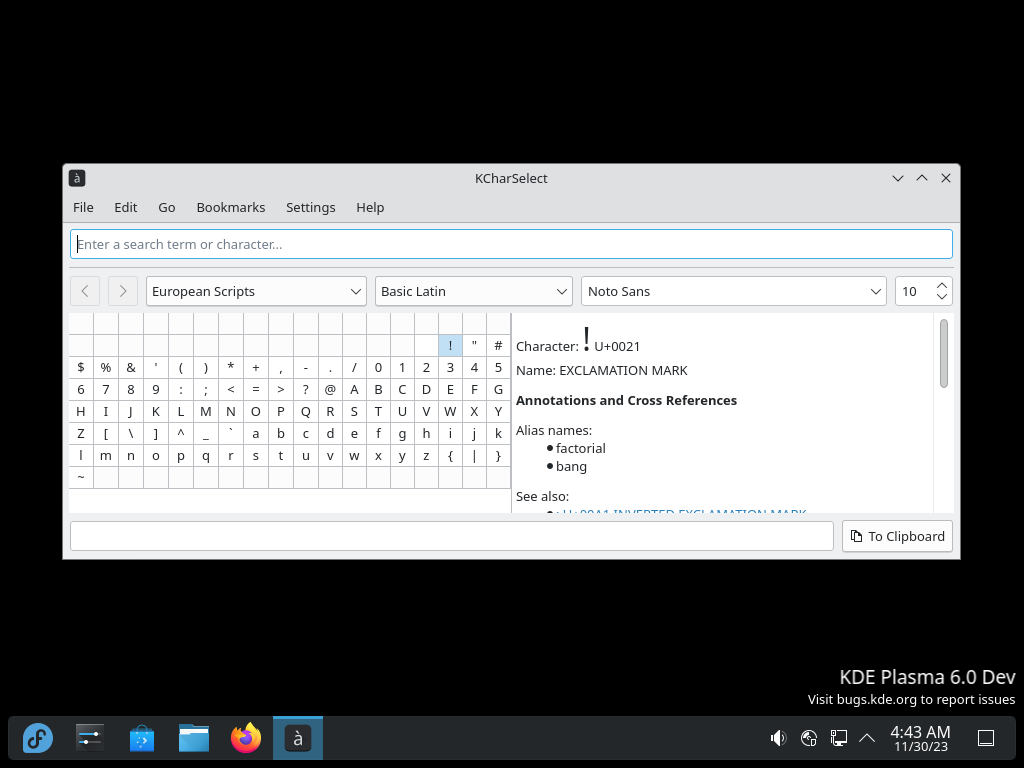1024x768 pixels.
Task: Go forward to next character
Action: (123, 291)
